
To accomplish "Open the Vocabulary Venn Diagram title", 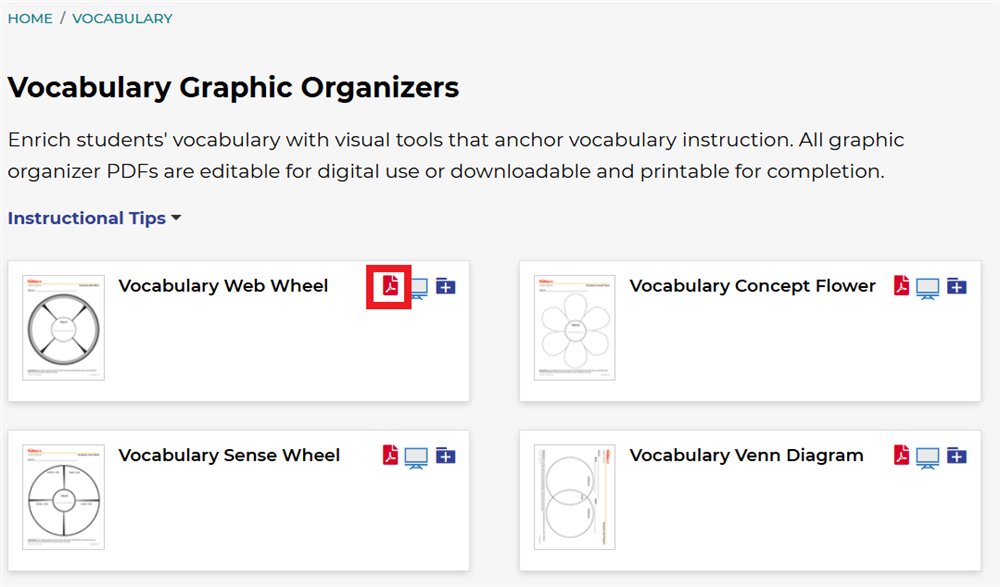I will click(x=746, y=455).
